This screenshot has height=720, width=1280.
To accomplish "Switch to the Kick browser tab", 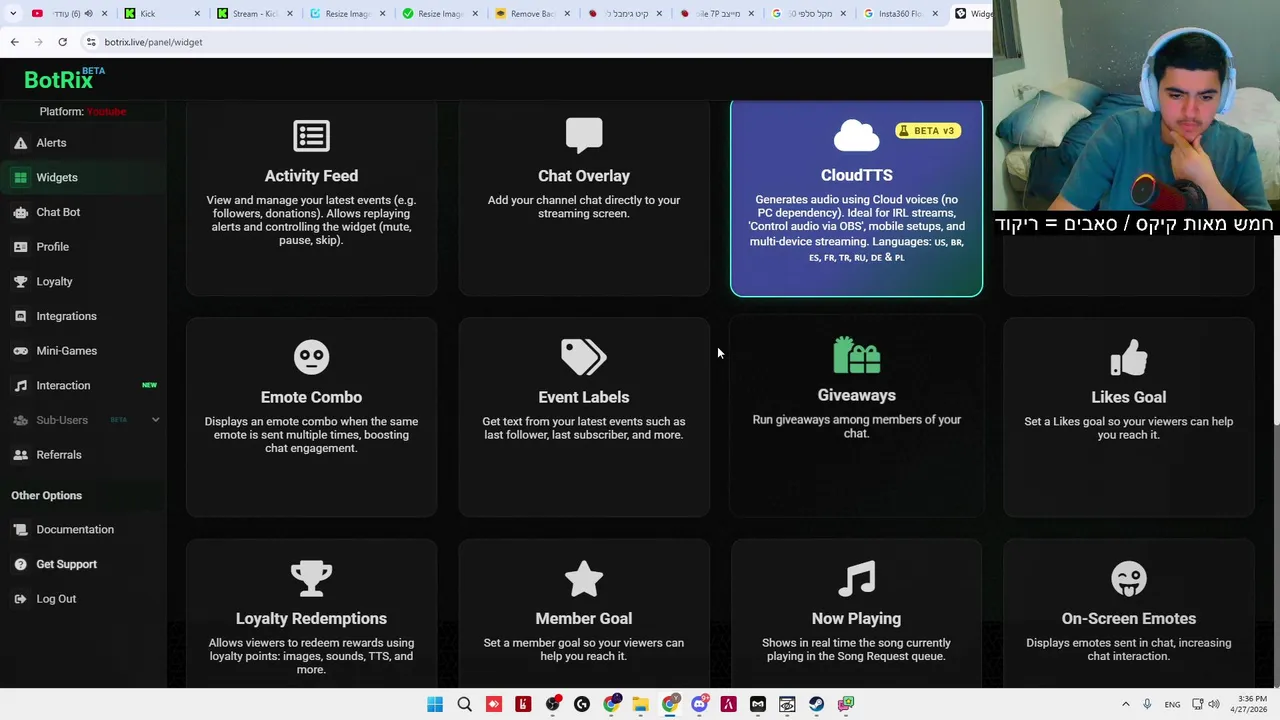I will tap(160, 14).
